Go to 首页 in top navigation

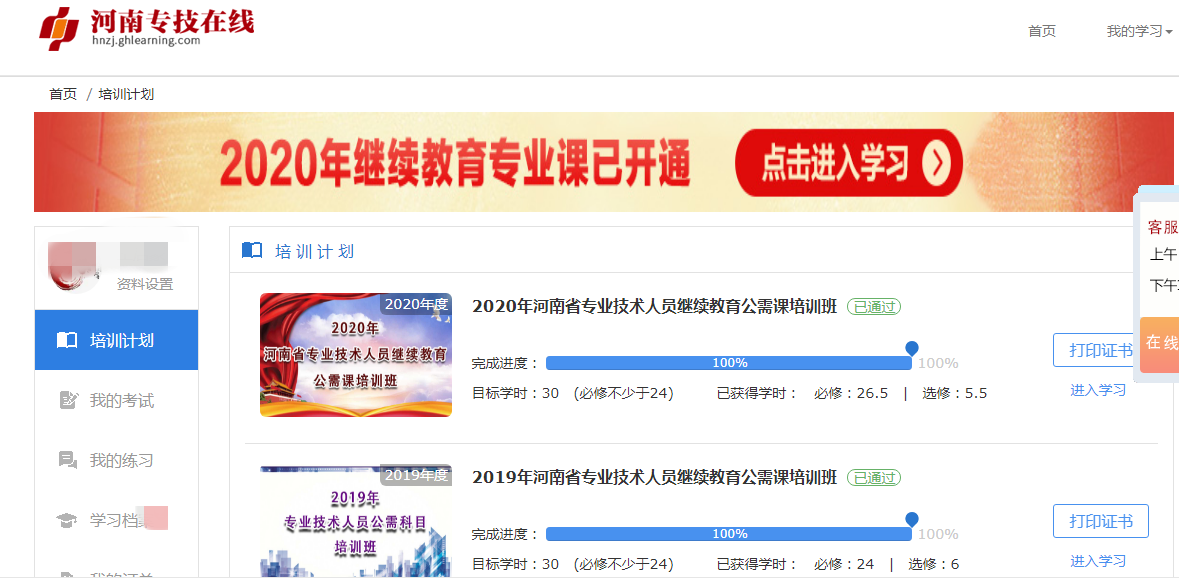[x=1041, y=31]
